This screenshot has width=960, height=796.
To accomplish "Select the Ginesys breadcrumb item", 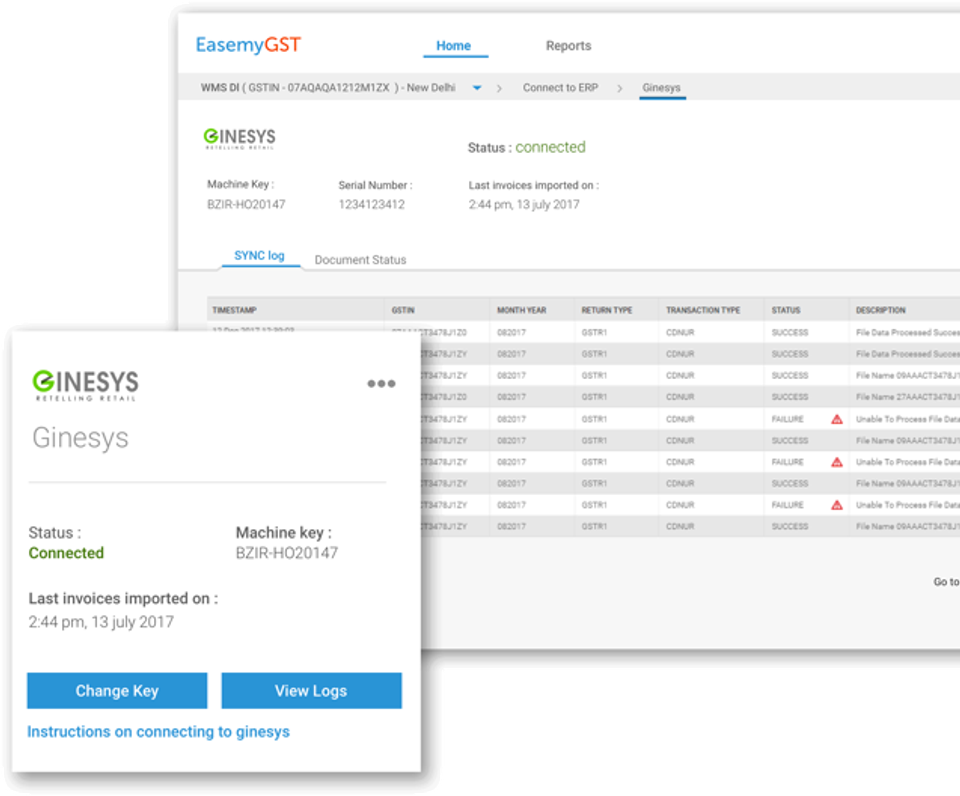I will pyautogui.click(x=661, y=88).
